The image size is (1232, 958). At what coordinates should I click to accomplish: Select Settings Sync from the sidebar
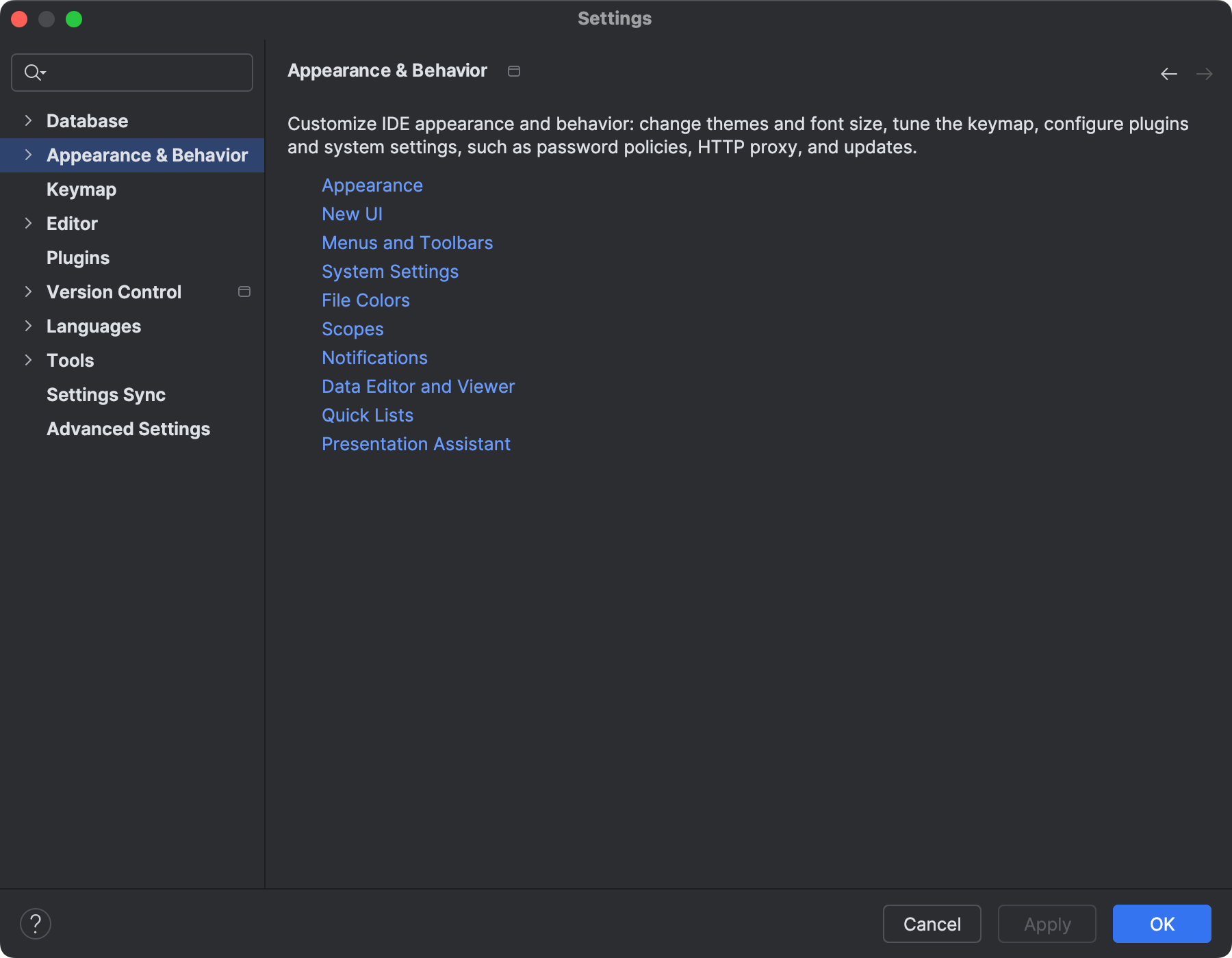(x=105, y=394)
